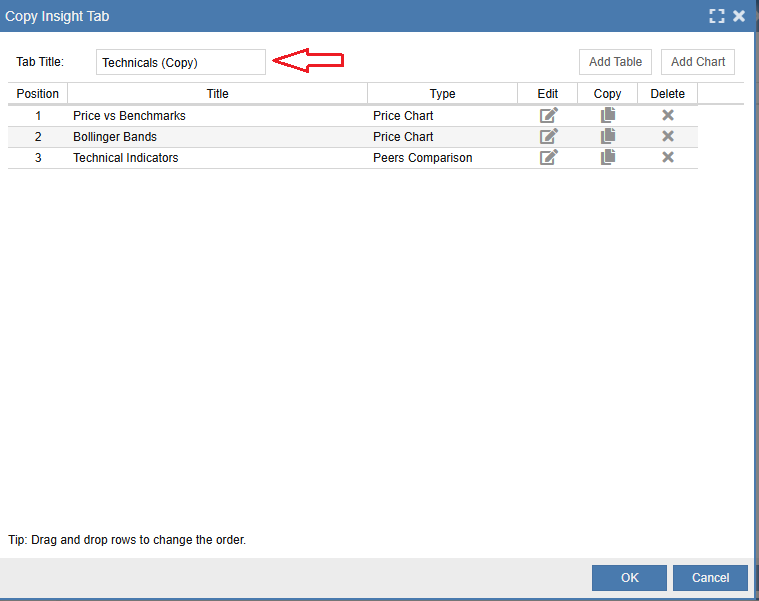Copy the Price vs Benchmarks row
759x601 pixels.
coord(608,115)
